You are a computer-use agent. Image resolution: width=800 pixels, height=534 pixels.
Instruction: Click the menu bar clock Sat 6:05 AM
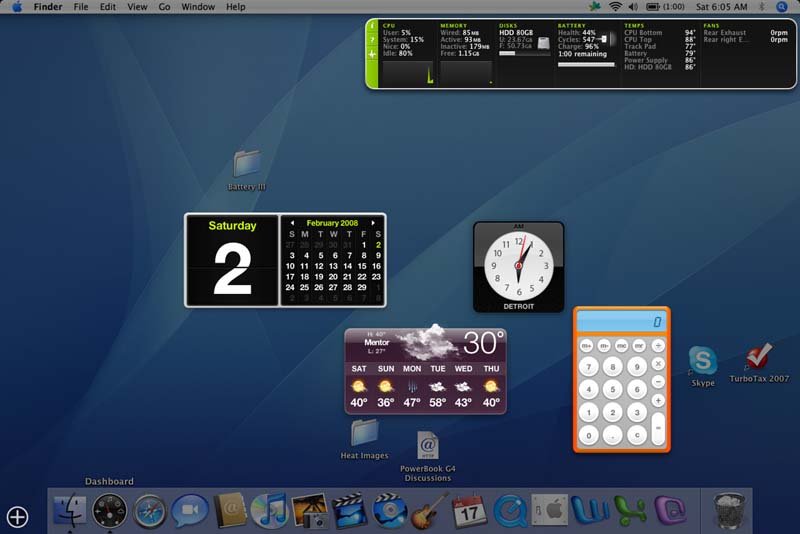(x=721, y=7)
